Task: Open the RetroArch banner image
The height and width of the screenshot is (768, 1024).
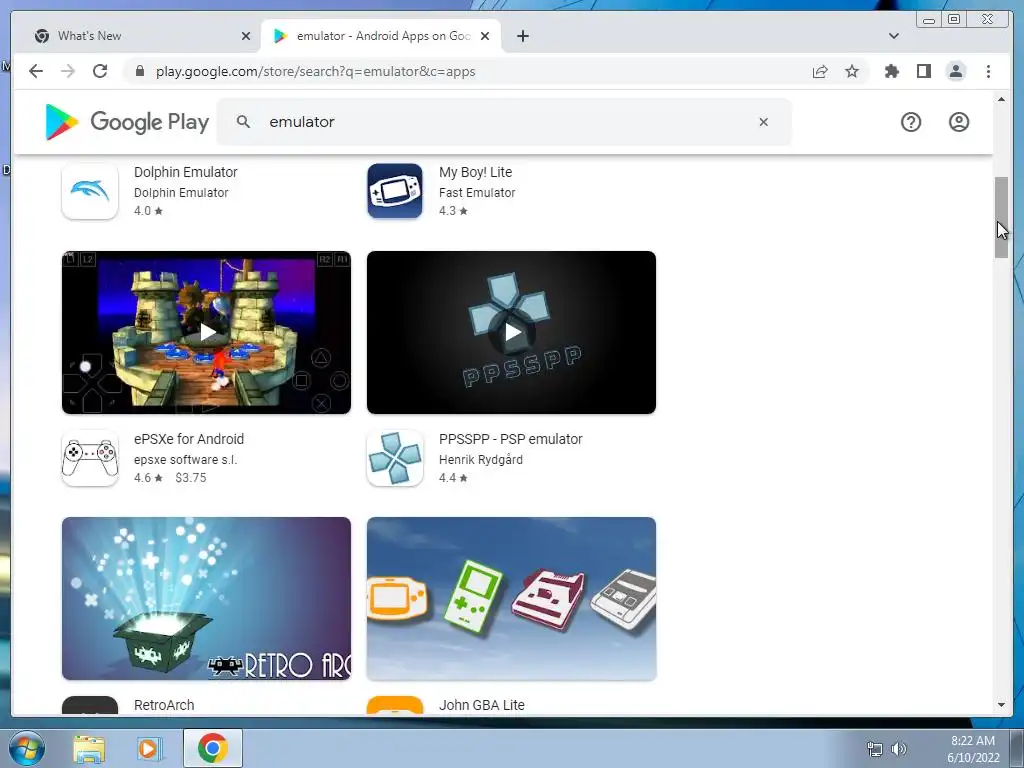Action: pyautogui.click(x=206, y=598)
